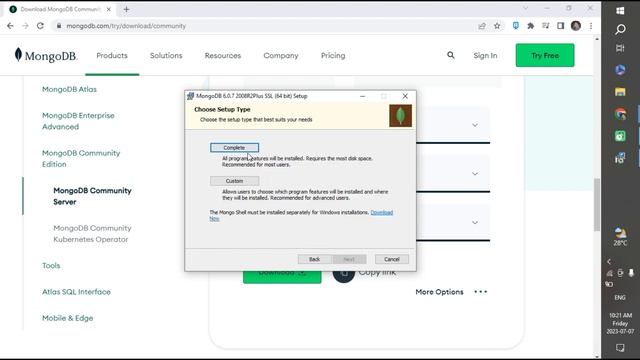
Task: Open More Options three-dot expander
Action: click(x=480, y=292)
